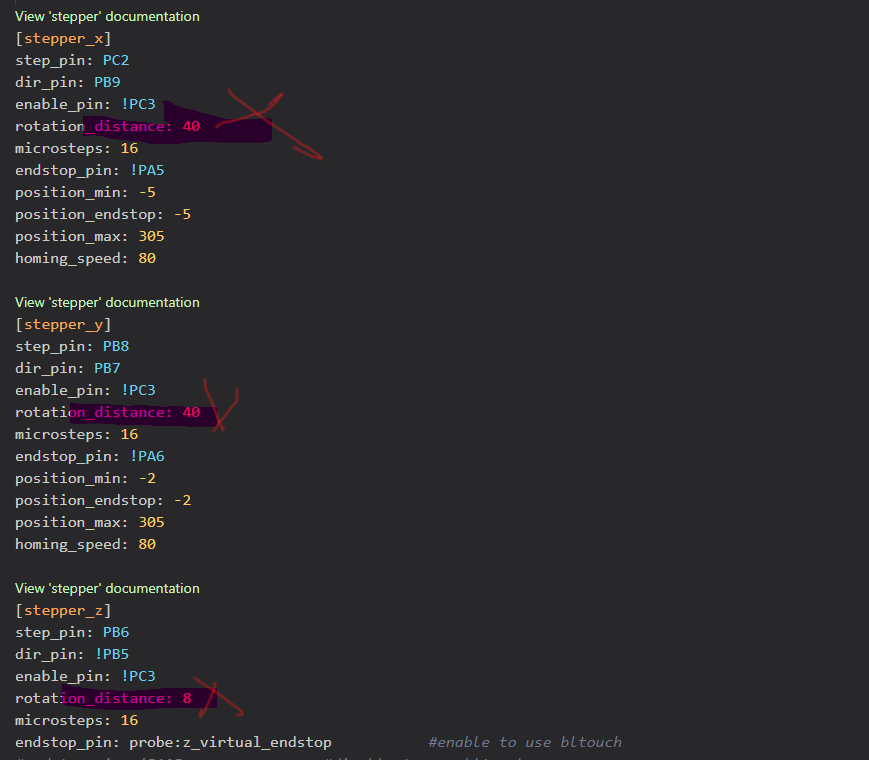The height and width of the screenshot is (760, 869).
Task: Open stepper documentation link above stepper_z
Action: [x=107, y=589]
